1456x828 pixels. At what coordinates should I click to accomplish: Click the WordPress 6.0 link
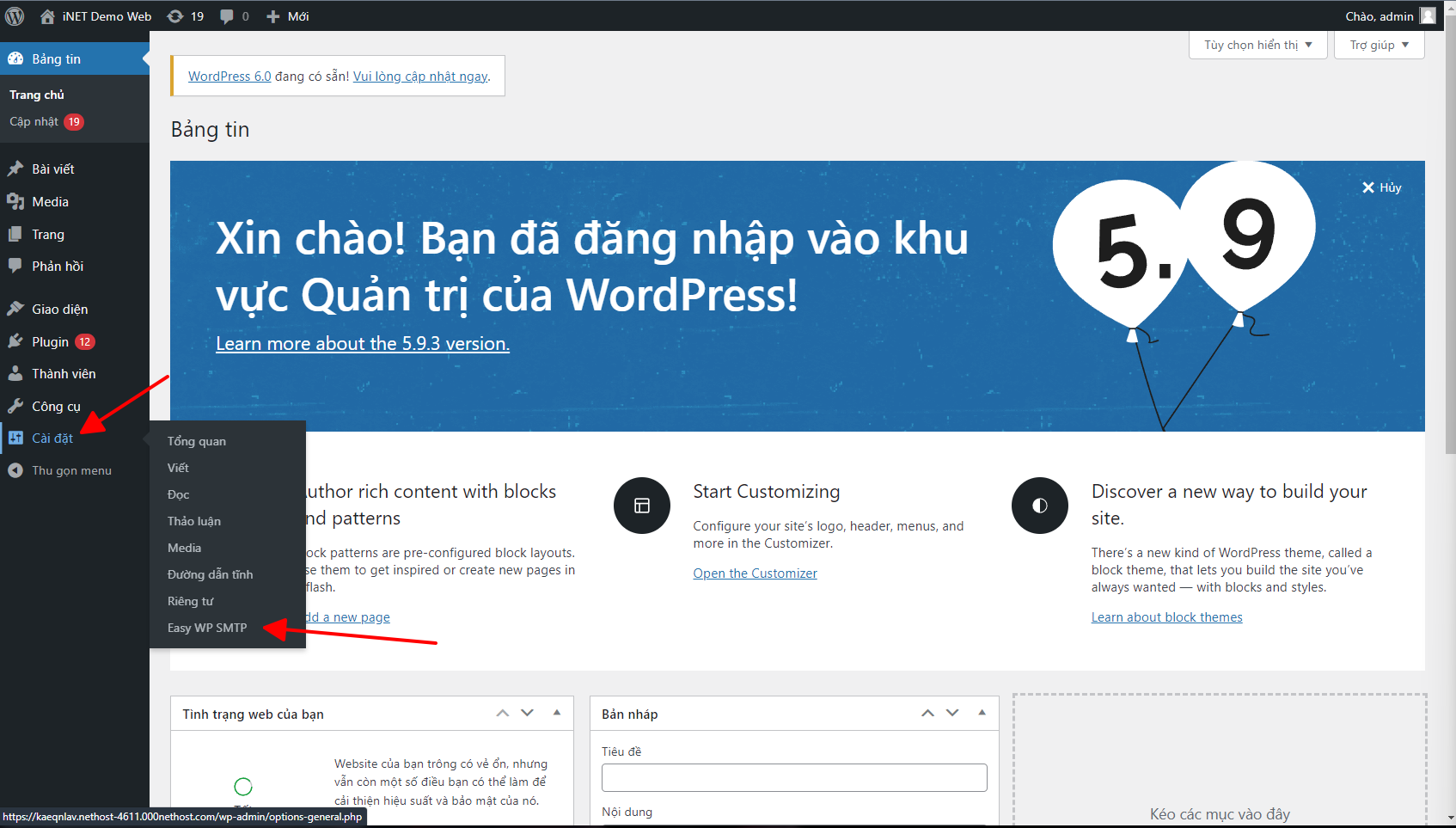[x=229, y=77]
